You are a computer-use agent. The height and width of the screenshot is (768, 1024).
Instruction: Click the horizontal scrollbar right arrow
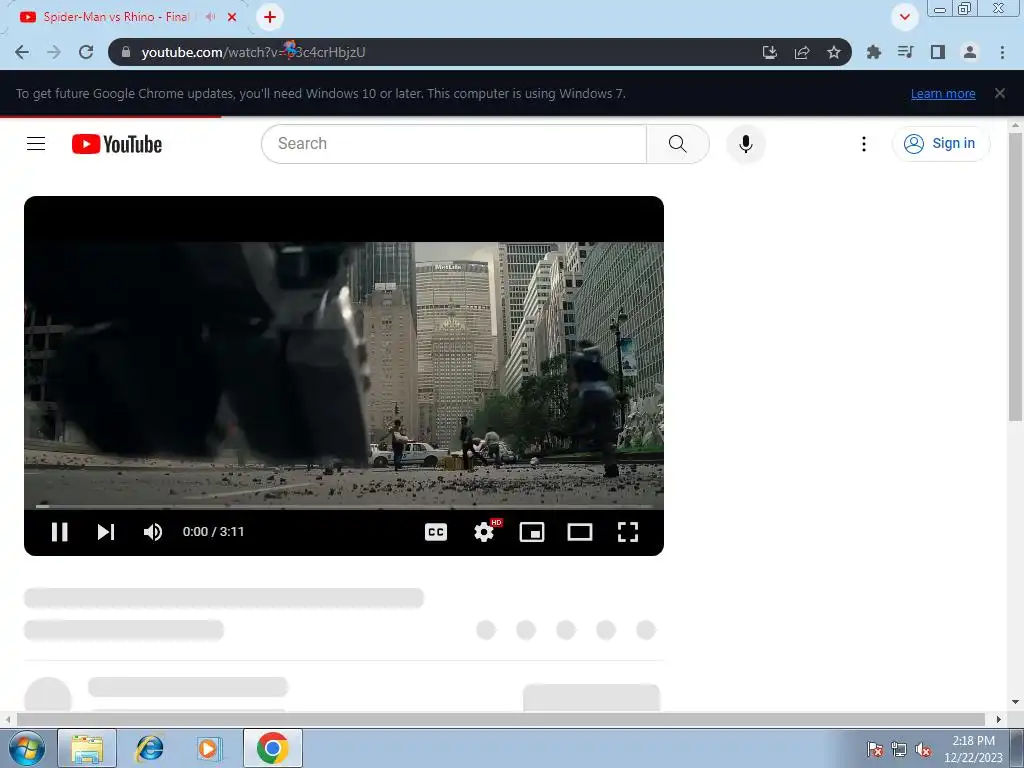tap(998, 719)
